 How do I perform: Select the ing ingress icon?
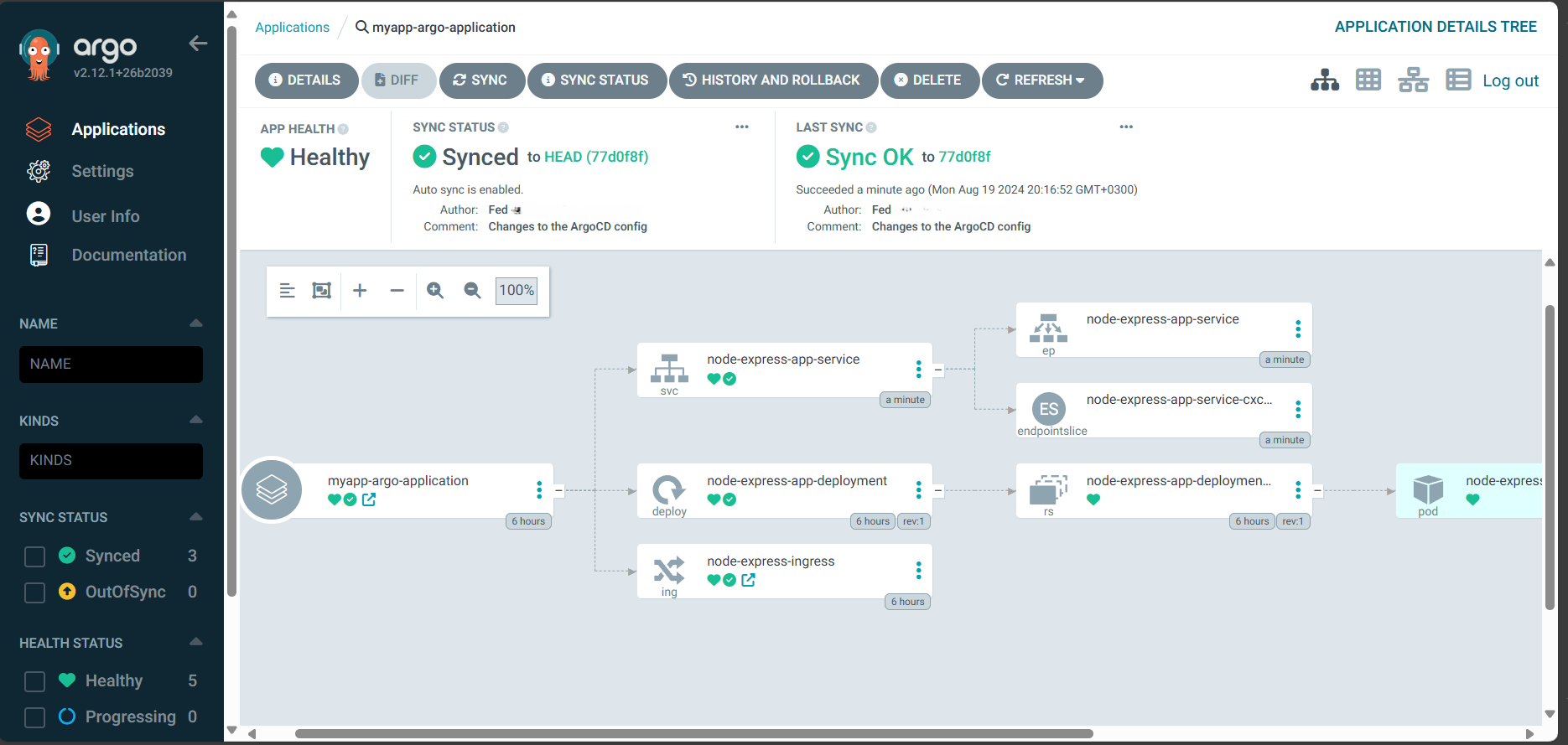(669, 570)
